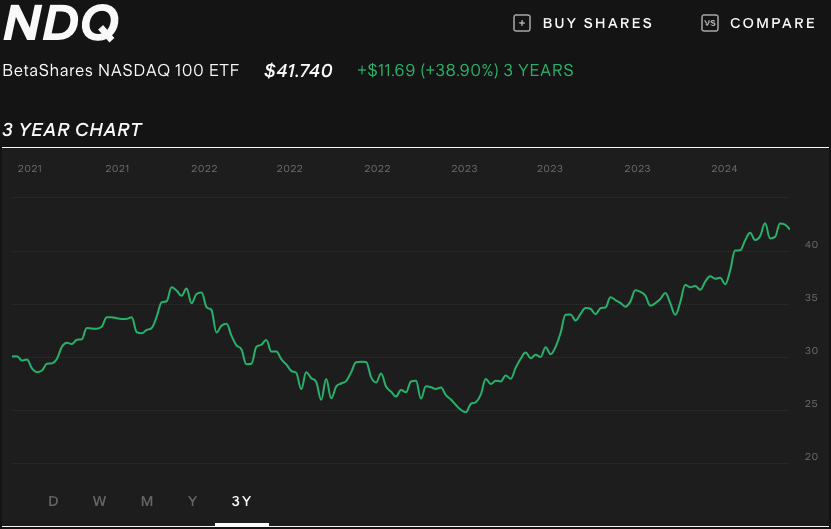
Task: Click the 40 label on the price axis
Action: (811, 245)
